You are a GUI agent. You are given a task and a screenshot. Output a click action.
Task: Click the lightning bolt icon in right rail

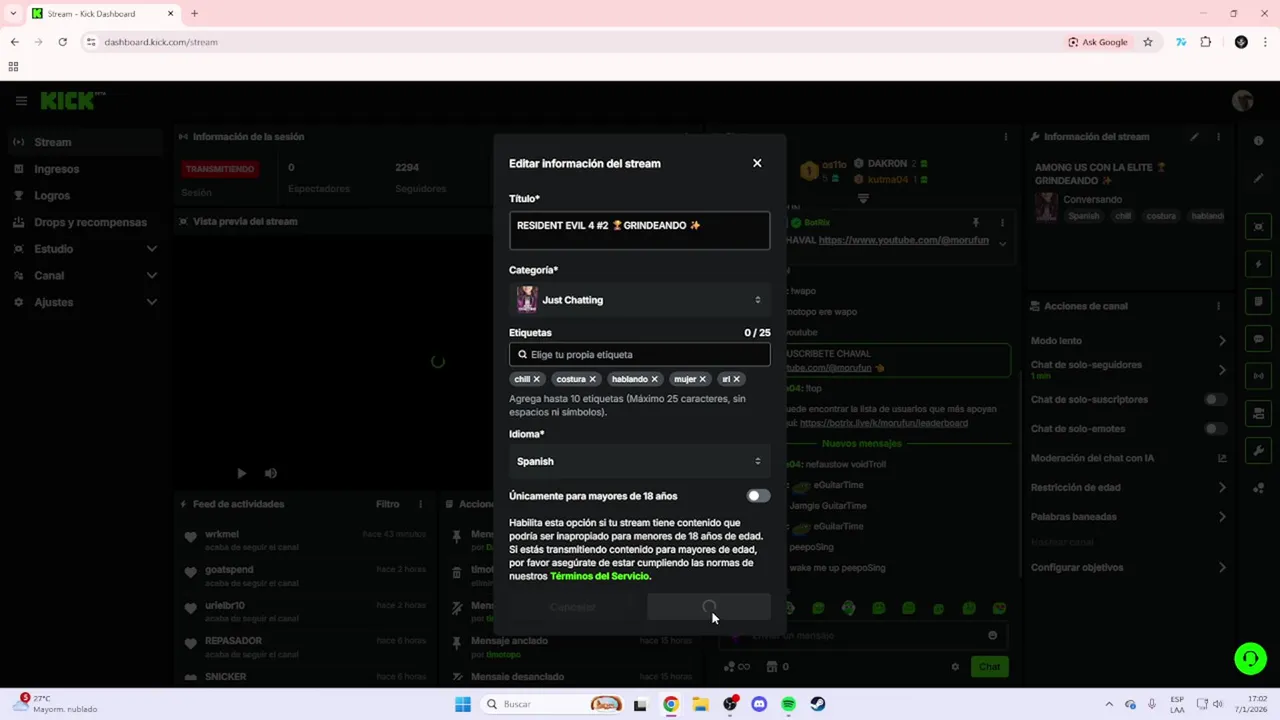[1259, 264]
